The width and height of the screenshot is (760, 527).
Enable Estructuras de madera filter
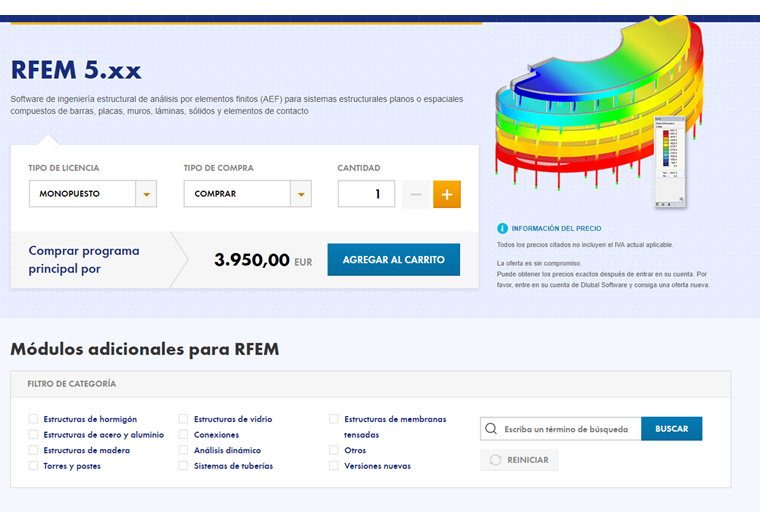click(x=33, y=450)
